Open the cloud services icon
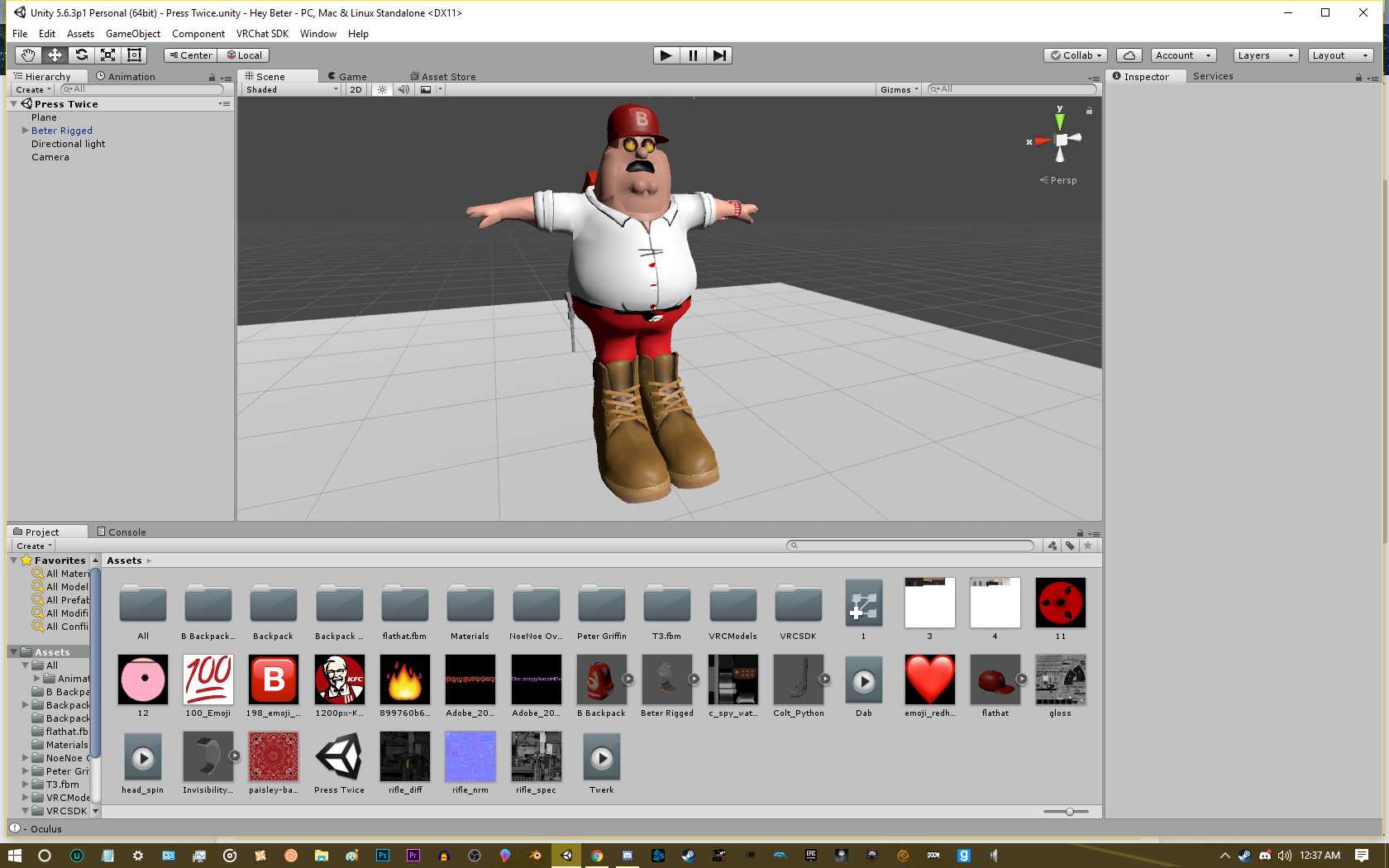This screenshot has height=868, width=1389. (x=1129, y=55)
